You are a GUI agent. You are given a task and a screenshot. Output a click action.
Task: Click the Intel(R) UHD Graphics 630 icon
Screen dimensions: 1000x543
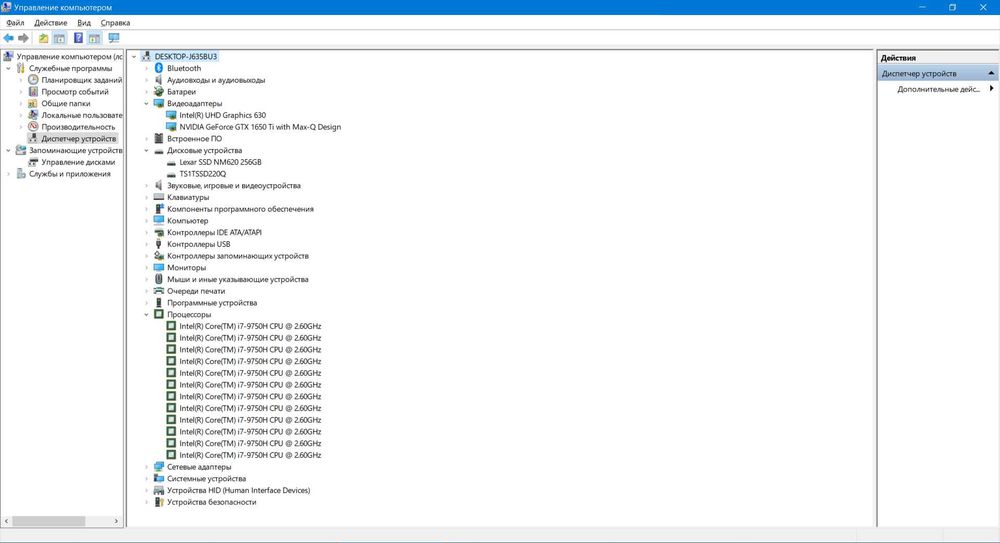tap(171, 115)
